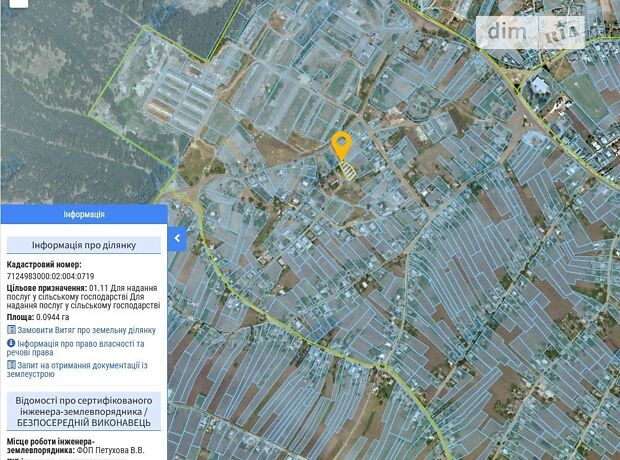The width and height of the screenshot is (620, 460).
Task: Select the Інформація tab header
Action: [83, 214]
